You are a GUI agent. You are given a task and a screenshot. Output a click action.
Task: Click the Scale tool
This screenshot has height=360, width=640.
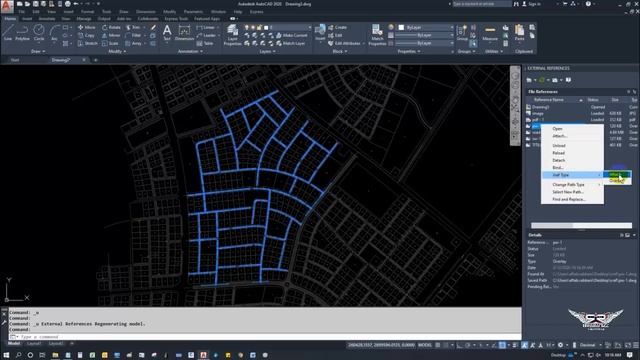pos(110,43)
